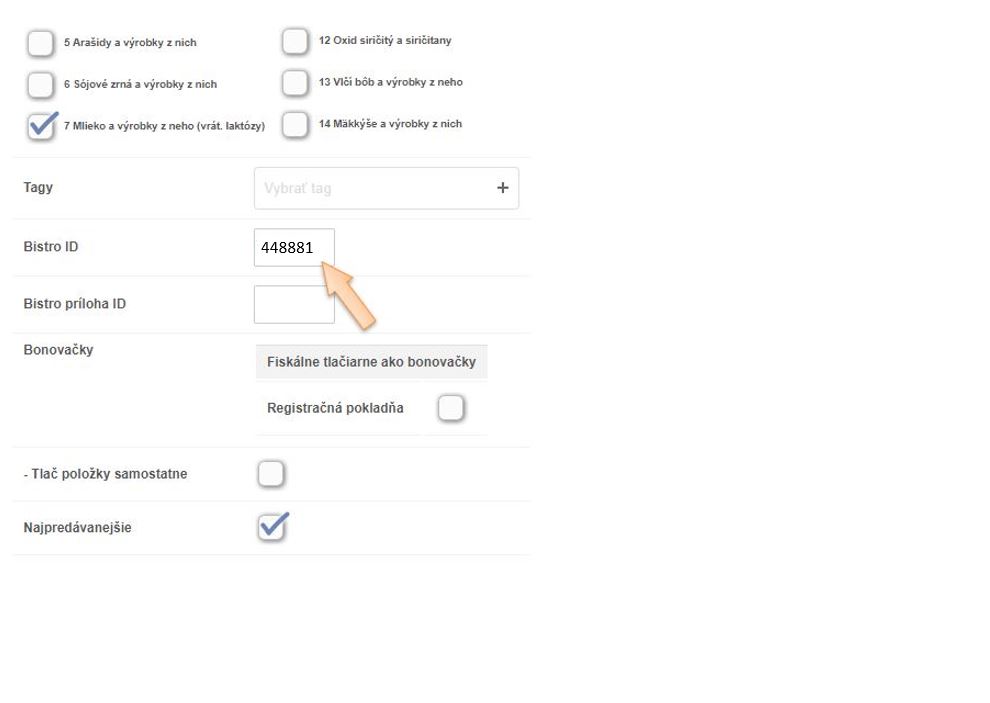This screenshot has width=990, height=703.
Task: Uncheck the Najpredávanejšie checkbox
Action: pyautogui.click(x=272, y=527)
